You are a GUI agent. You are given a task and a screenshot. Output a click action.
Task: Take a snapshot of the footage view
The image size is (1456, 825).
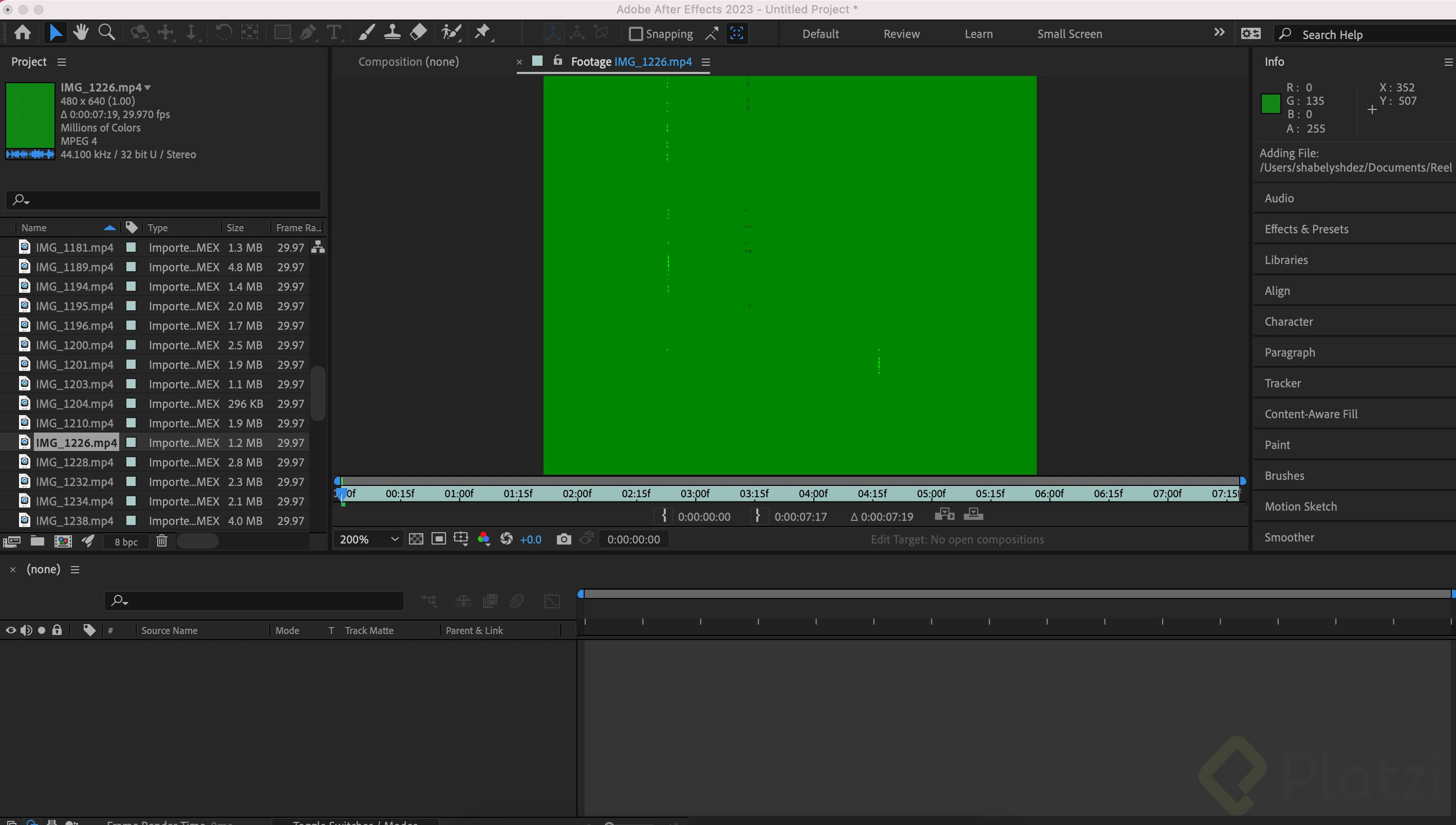pos(564,539)
